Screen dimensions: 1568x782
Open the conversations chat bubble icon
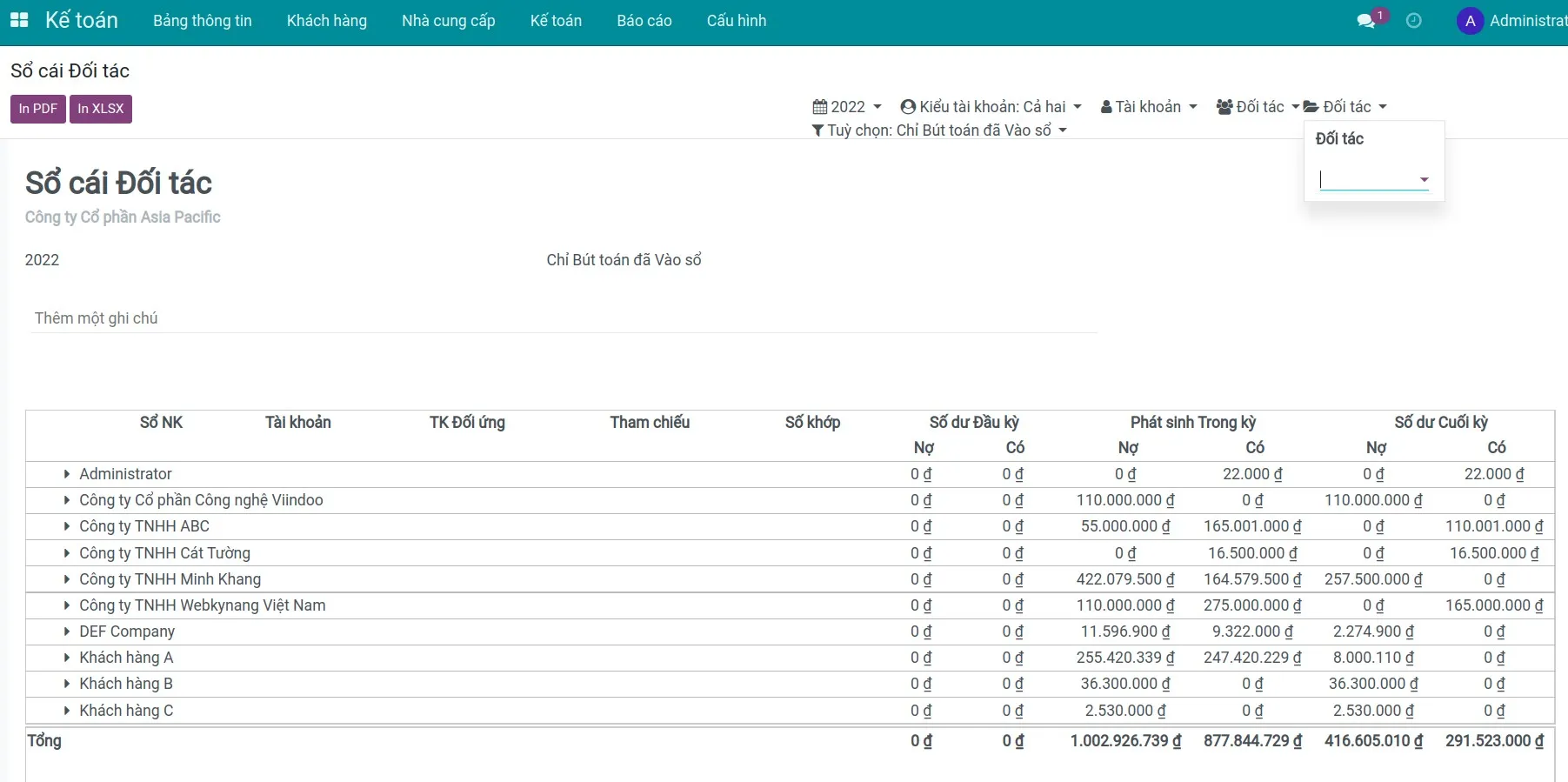pos(1366,21)
